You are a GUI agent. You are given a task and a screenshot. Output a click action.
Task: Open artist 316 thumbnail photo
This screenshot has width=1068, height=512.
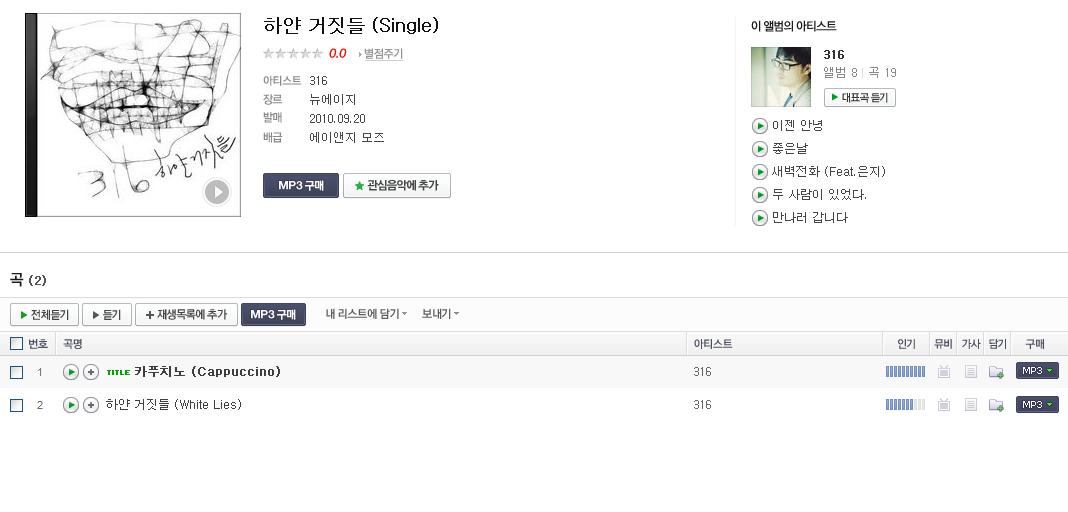coord(781,77)
